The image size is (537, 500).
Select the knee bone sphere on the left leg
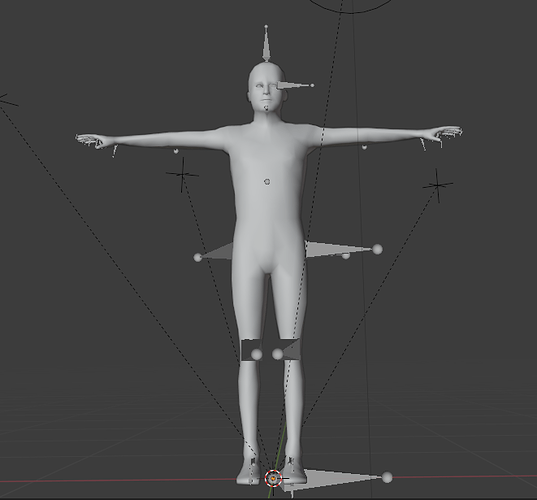[x=257, y=354]
